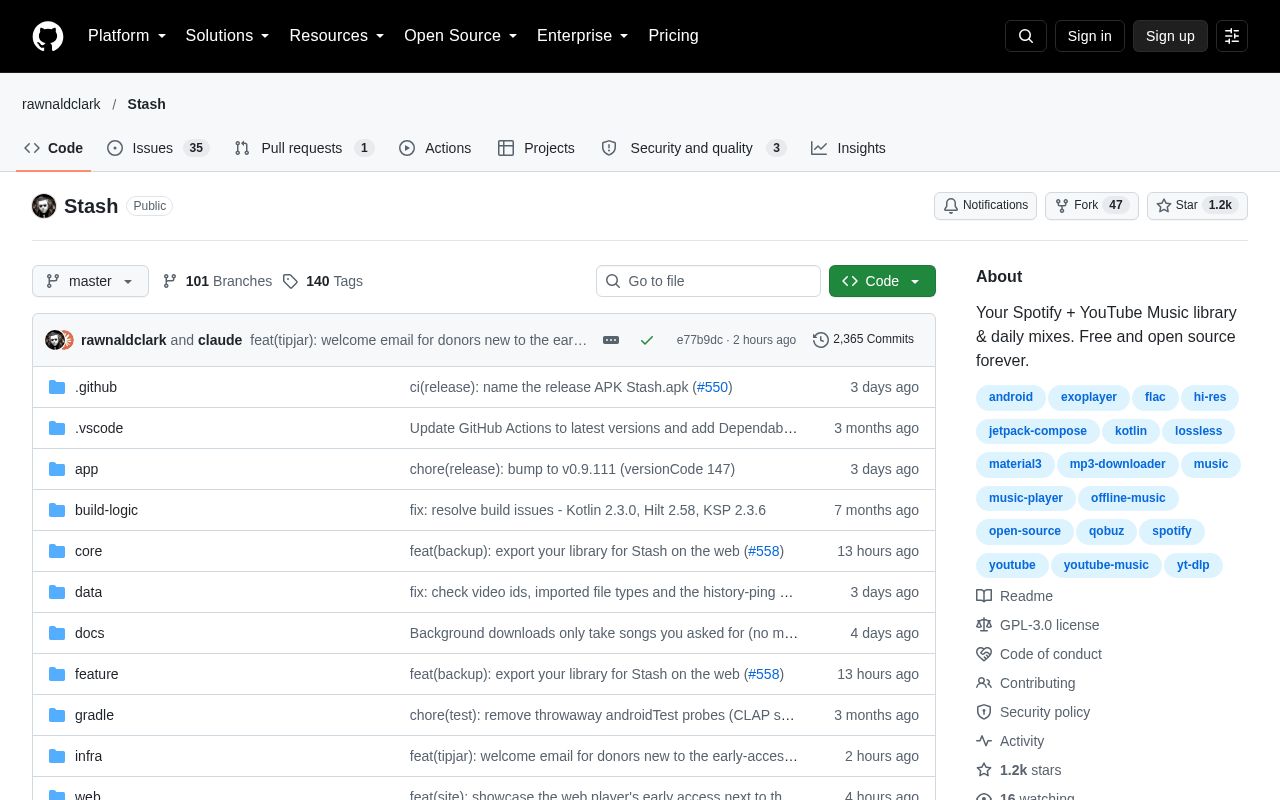
Task: View 2,365 Commits history
Action: point(863,340)
